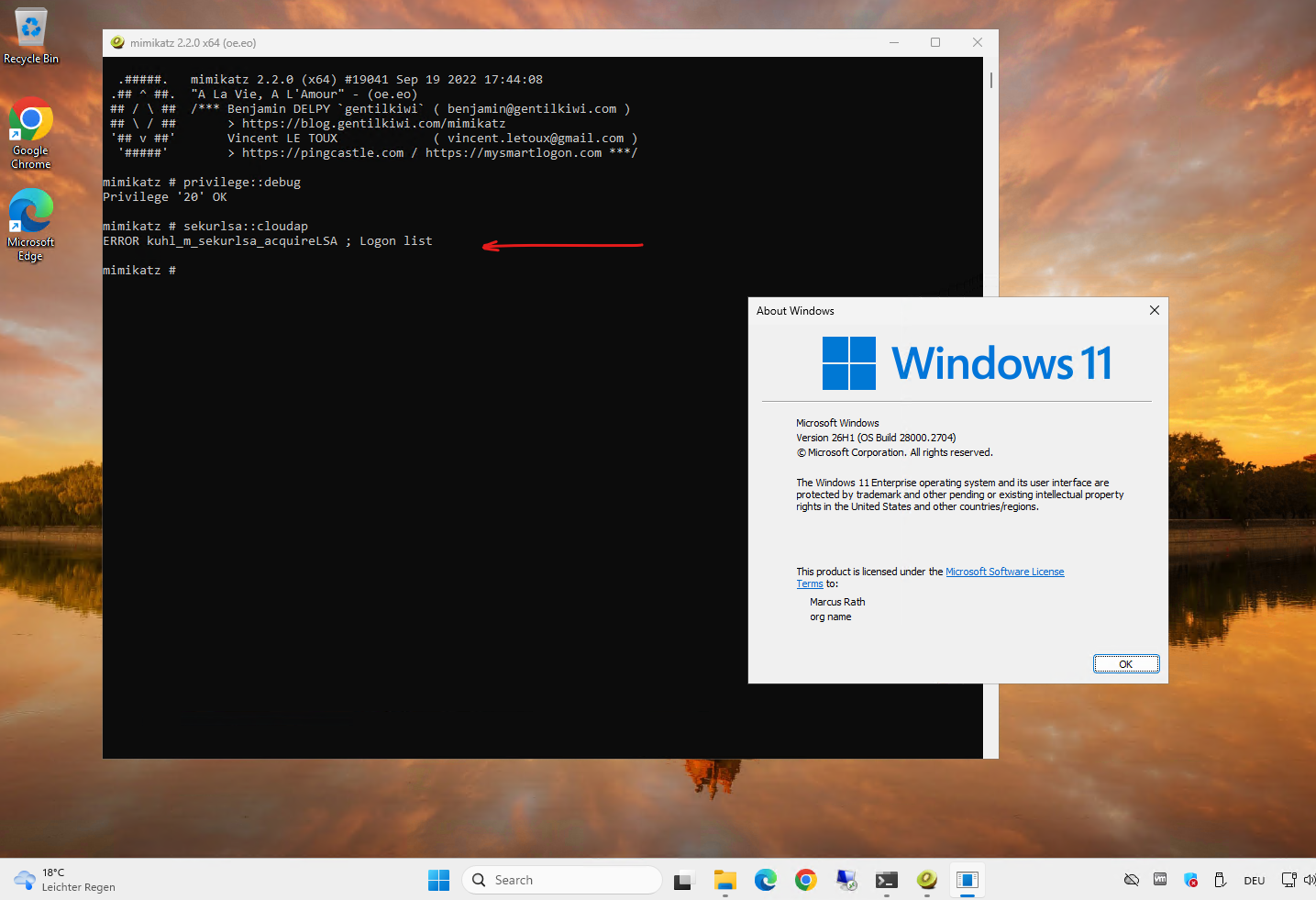Open File Explorer from the taskbar
Screen dimensions: 1316x900
pos(725,881)
